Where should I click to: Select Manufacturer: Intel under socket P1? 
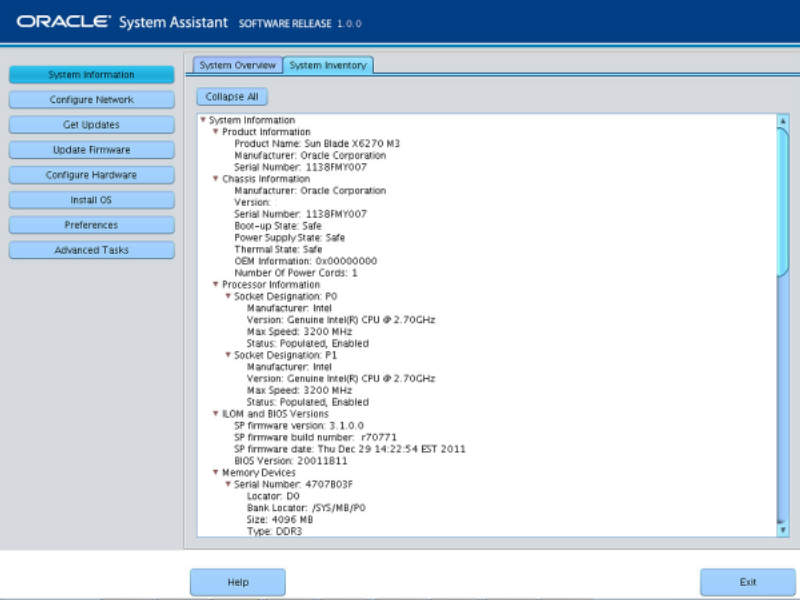coord(289,366)
